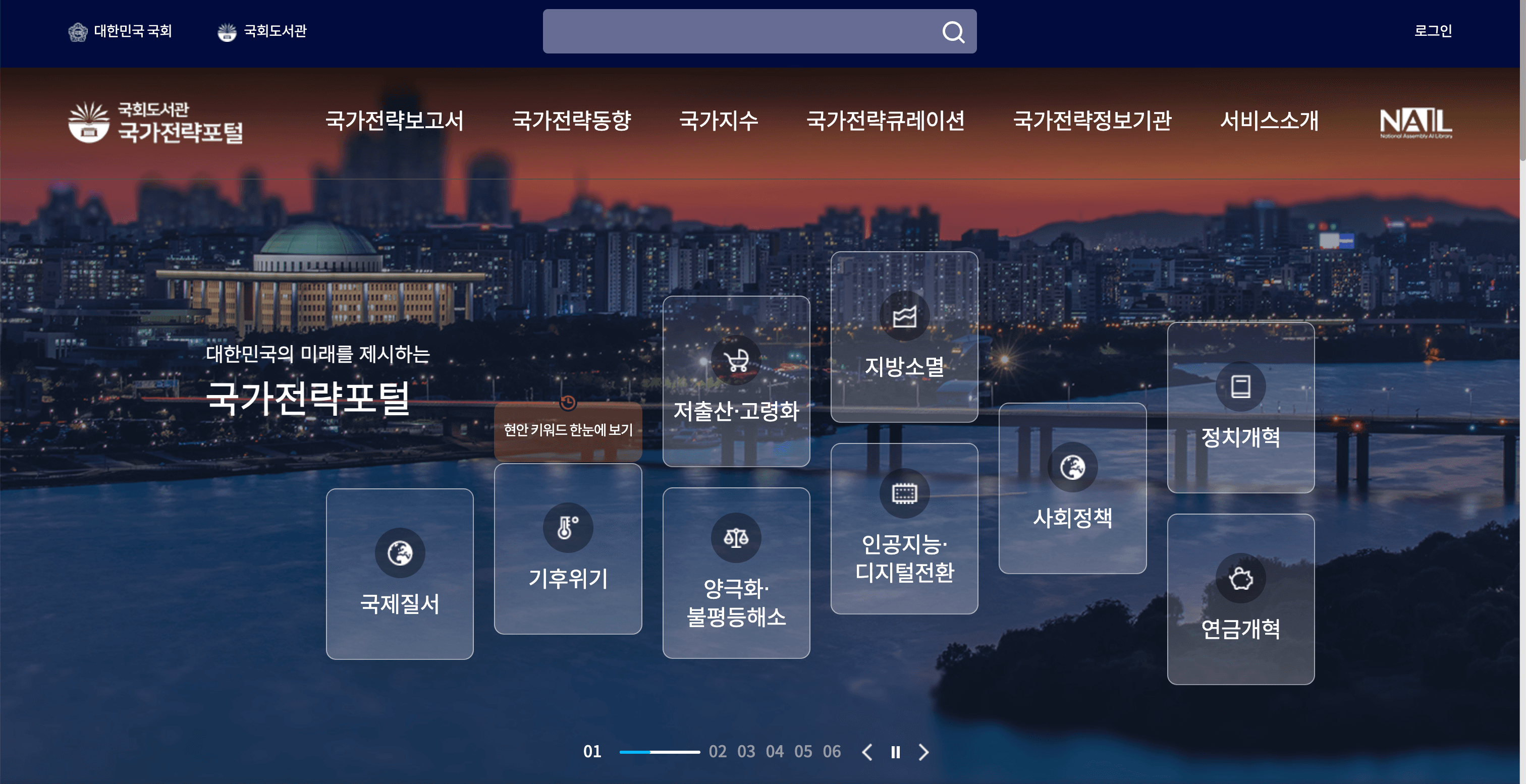Click the chip icon on 인공지능·디지털전환 card
Screen dimensions: 1526x784
click(x=904, y=493)
